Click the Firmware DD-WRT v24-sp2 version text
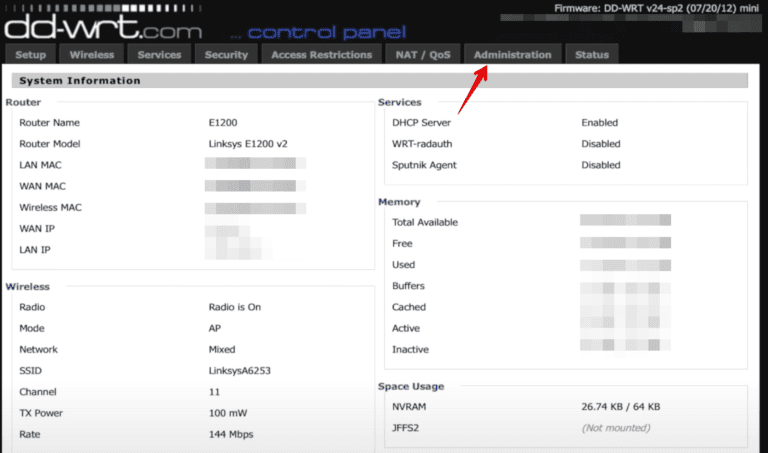Screen dimensions: 768x453 (x=656, y=8)
